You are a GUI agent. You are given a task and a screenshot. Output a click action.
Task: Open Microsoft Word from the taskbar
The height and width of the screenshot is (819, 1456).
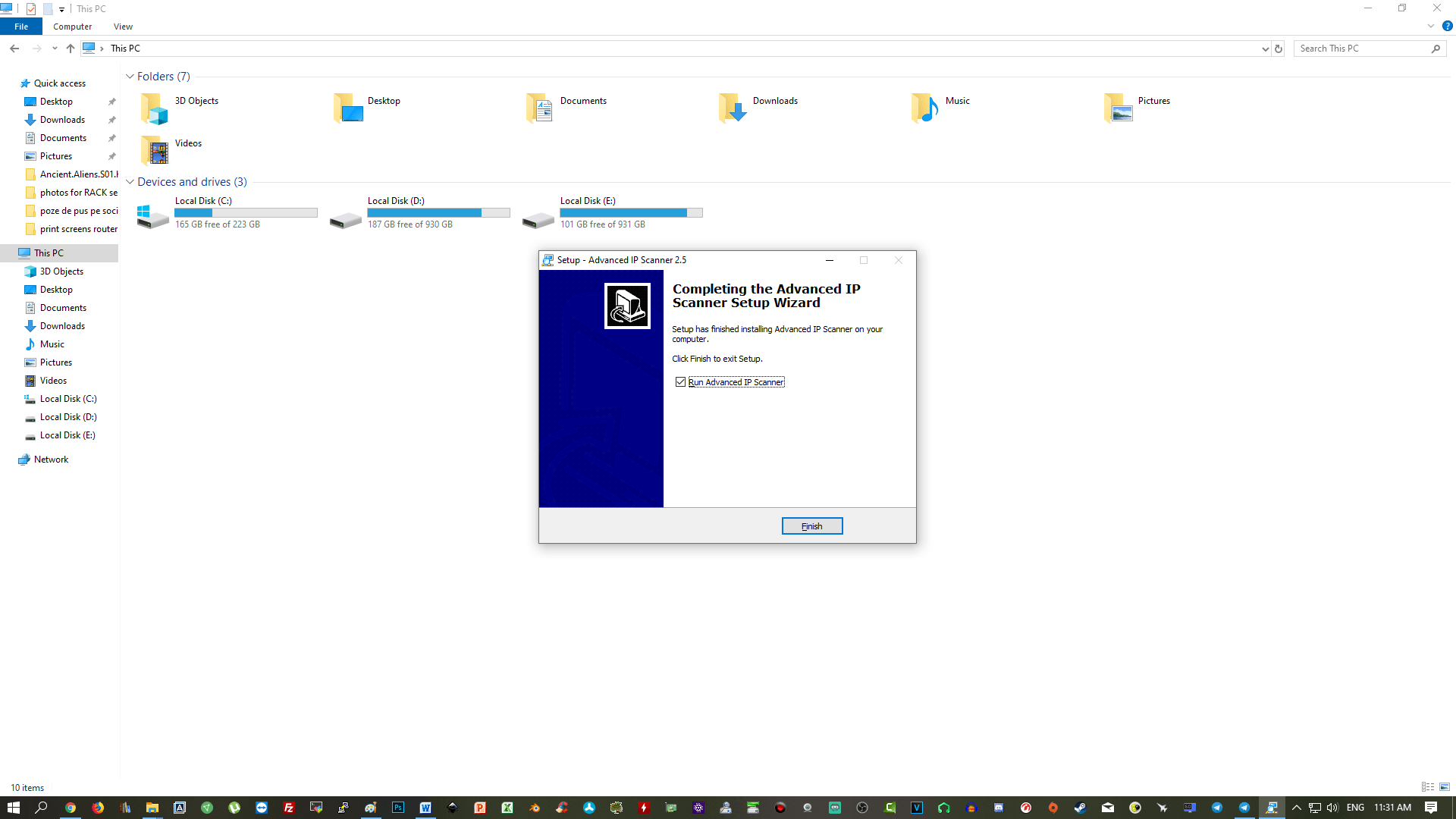pos(425,808)
